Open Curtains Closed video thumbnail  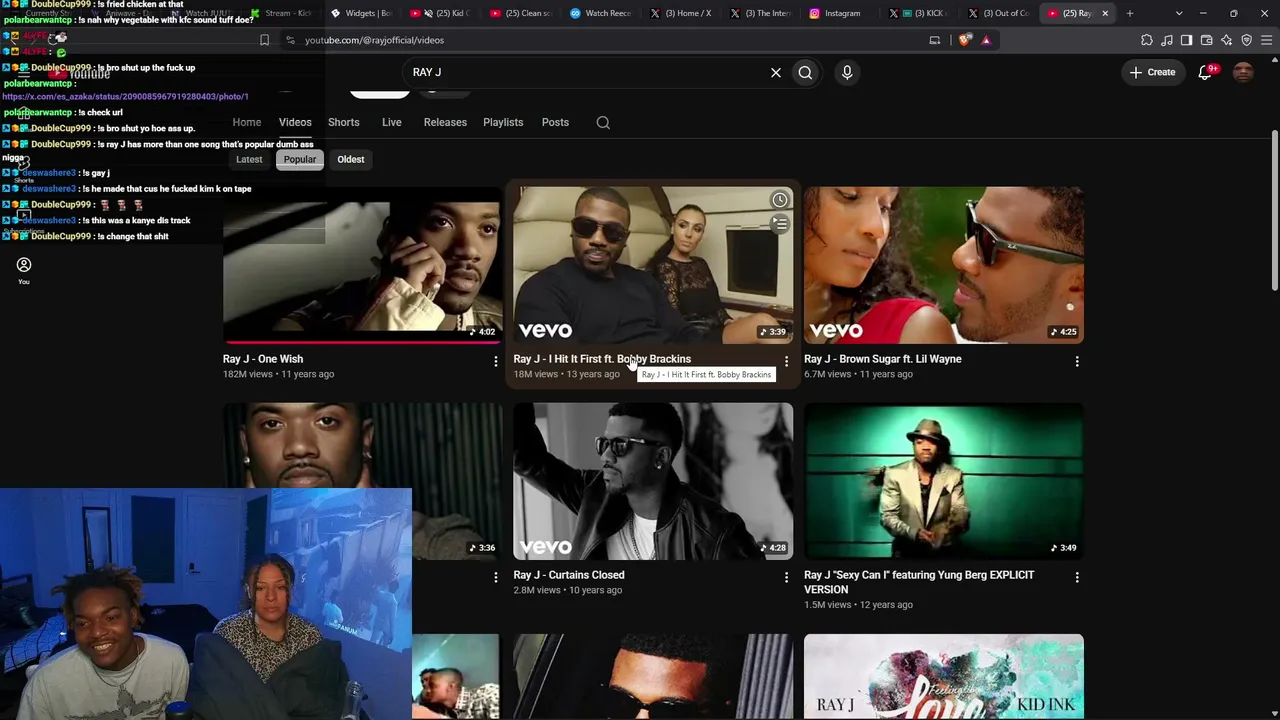tap(653, 480)
